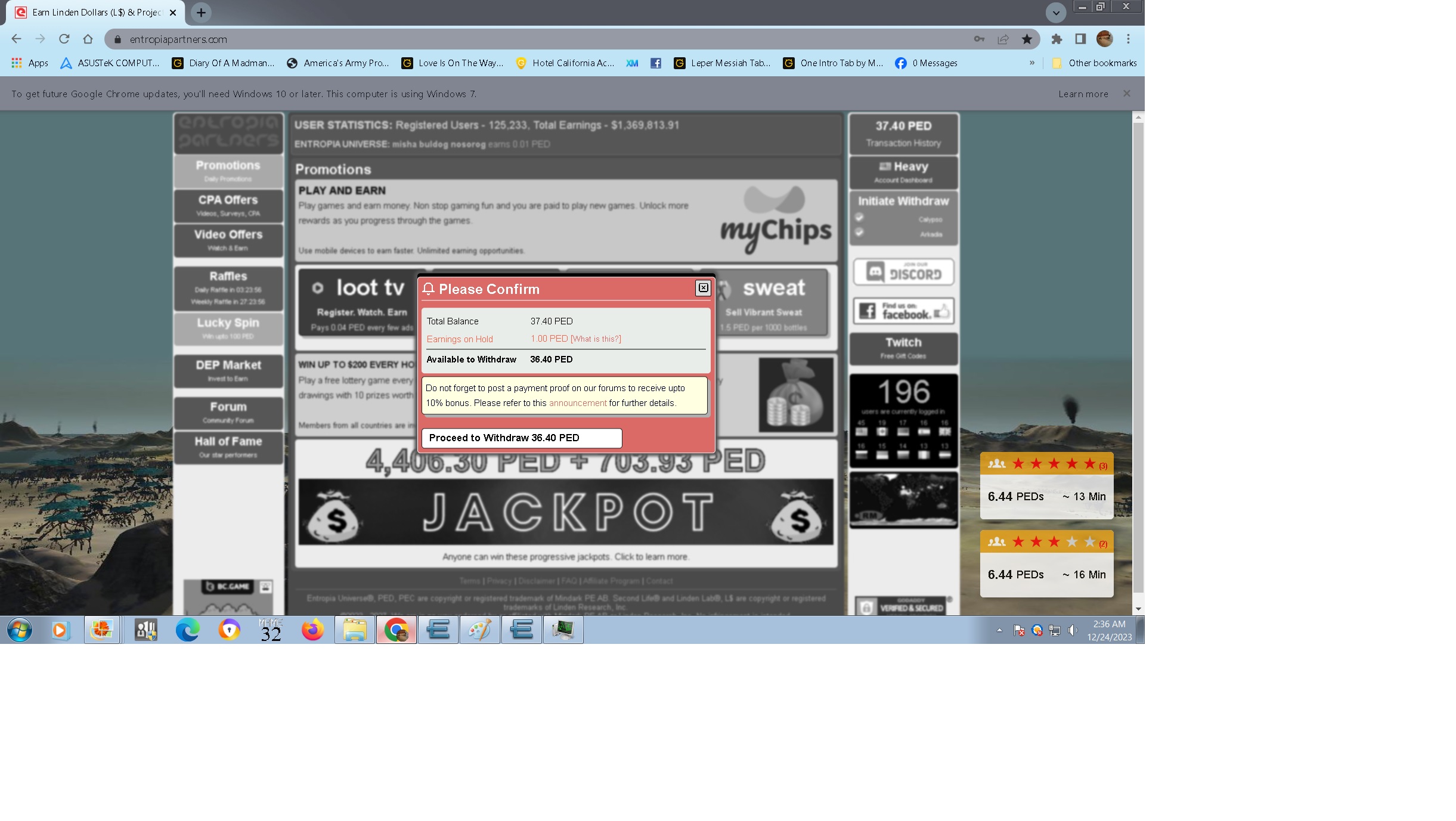Open the Facebook bookmark icon
1456x821 pixels.
coord(656,63)
